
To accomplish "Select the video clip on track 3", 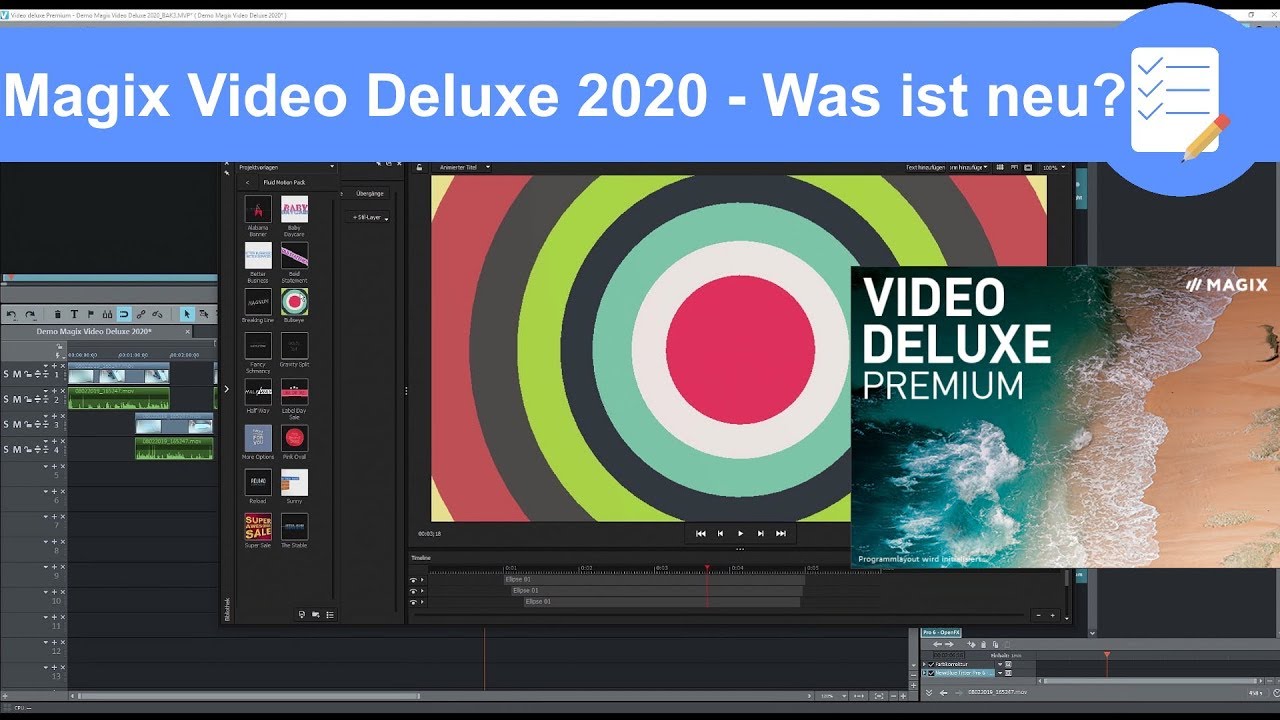I will click(174, 424).
